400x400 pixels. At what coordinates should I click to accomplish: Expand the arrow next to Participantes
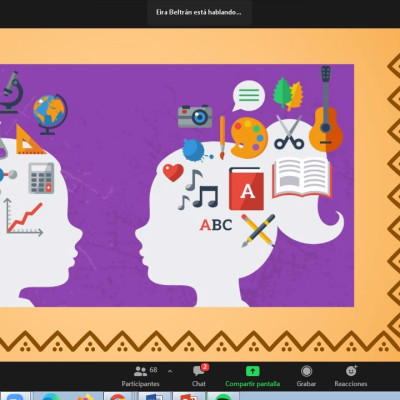(170, 371)
